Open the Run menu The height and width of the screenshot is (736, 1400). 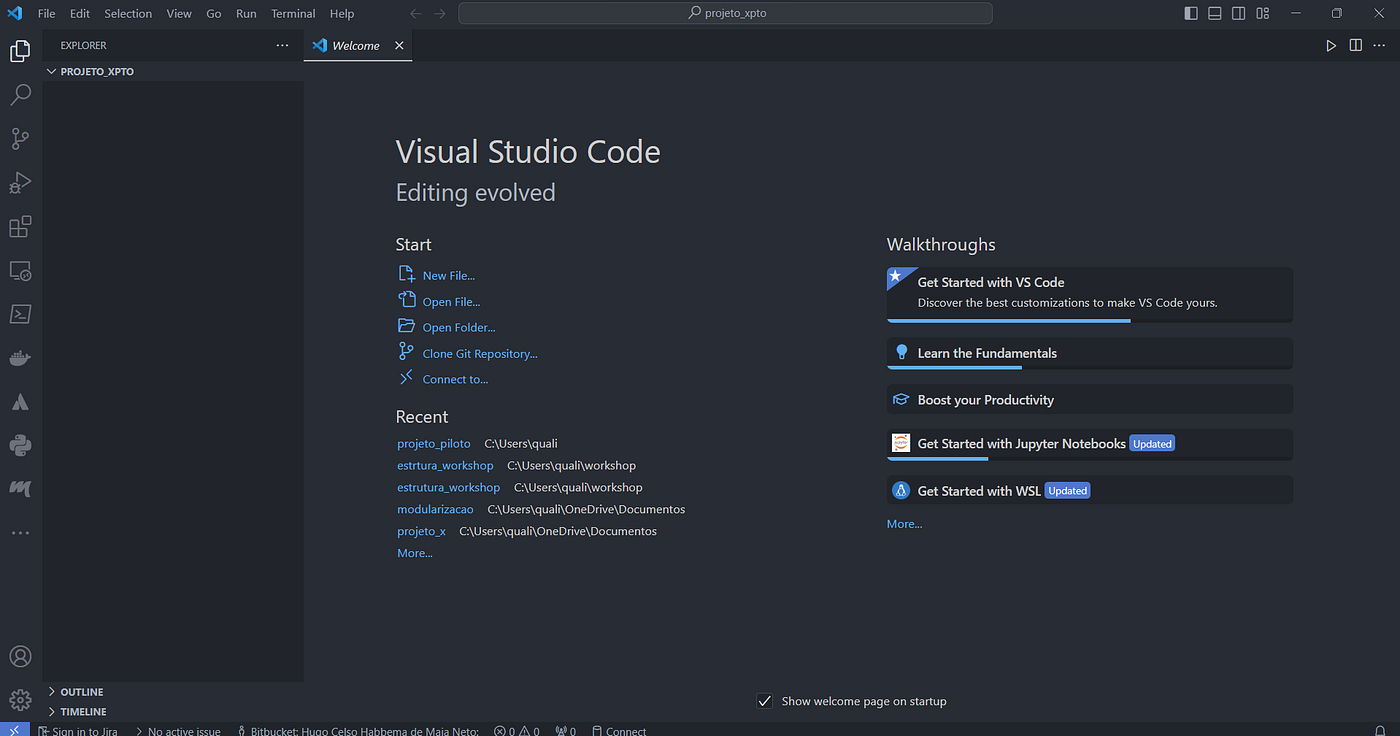(246, 13)
